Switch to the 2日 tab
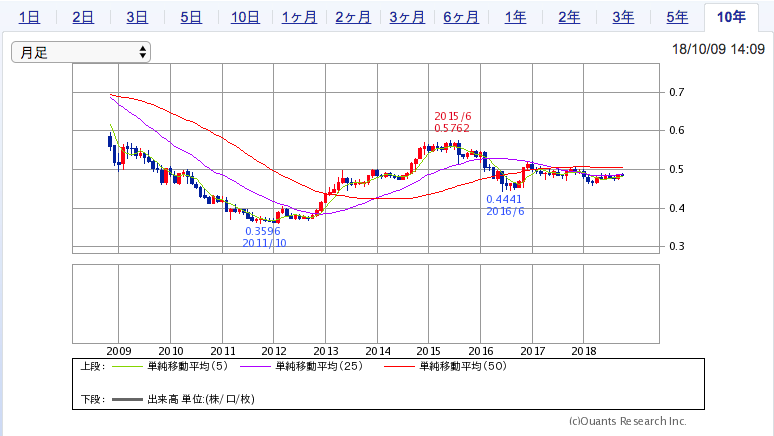The height and width of the screenshot is (436, 774). (84, 17)
